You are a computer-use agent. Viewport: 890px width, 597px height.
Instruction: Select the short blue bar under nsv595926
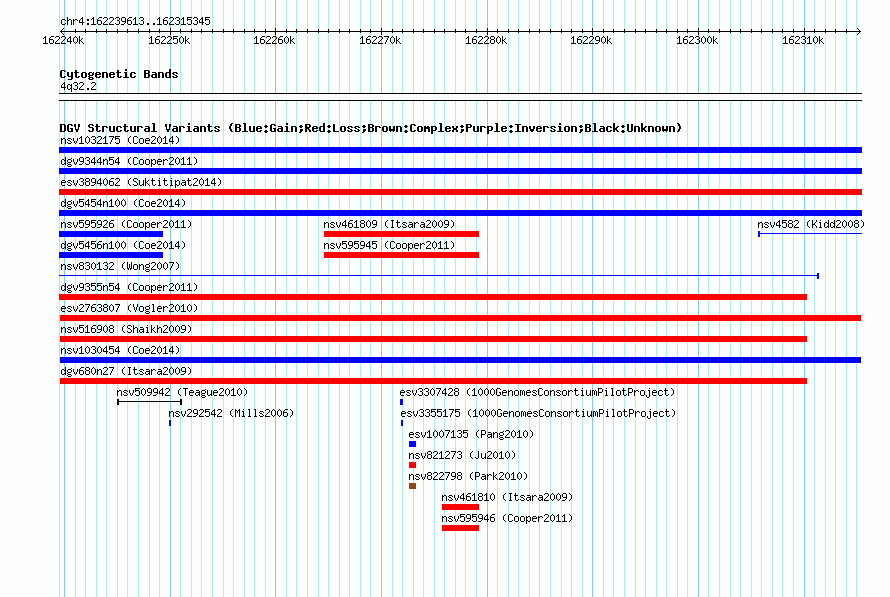(x=111, y=234)
